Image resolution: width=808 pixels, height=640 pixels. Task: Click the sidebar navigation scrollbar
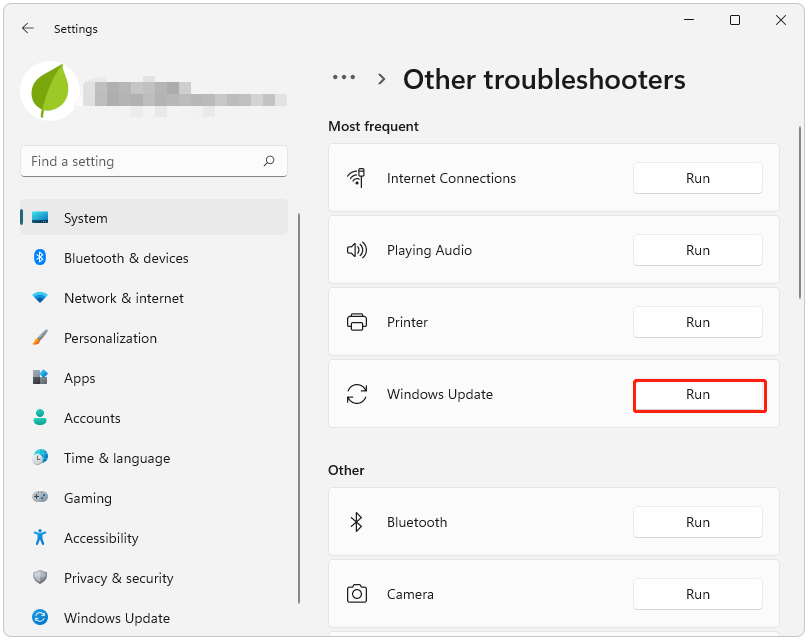coord(299,408)
